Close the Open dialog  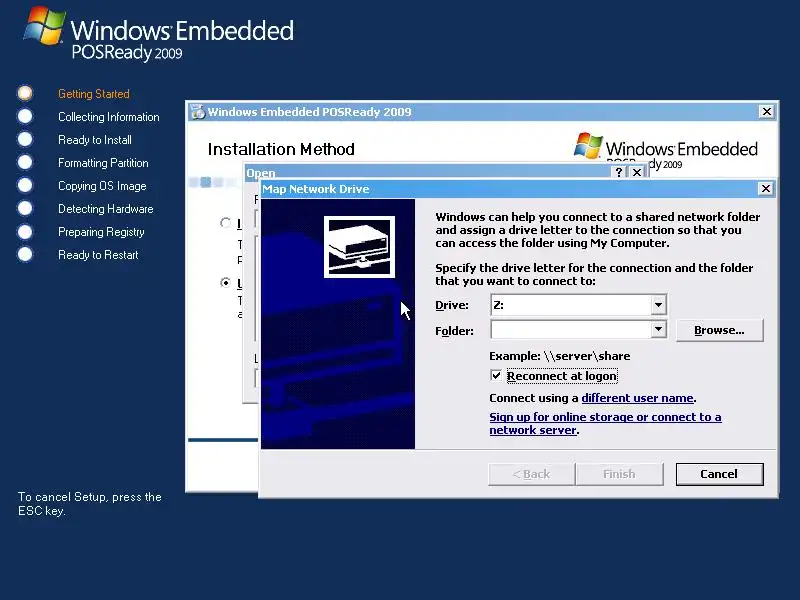pos(637,172)
